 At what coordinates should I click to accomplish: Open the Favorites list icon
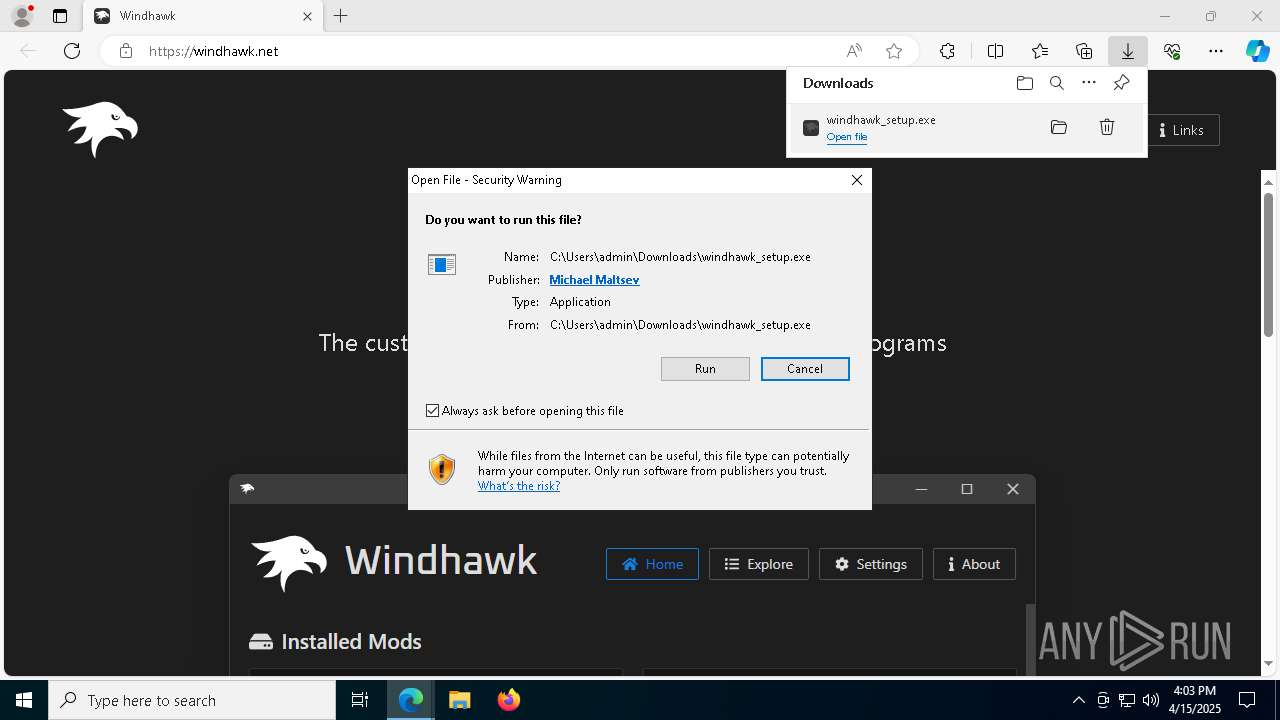click(1040, 51)
